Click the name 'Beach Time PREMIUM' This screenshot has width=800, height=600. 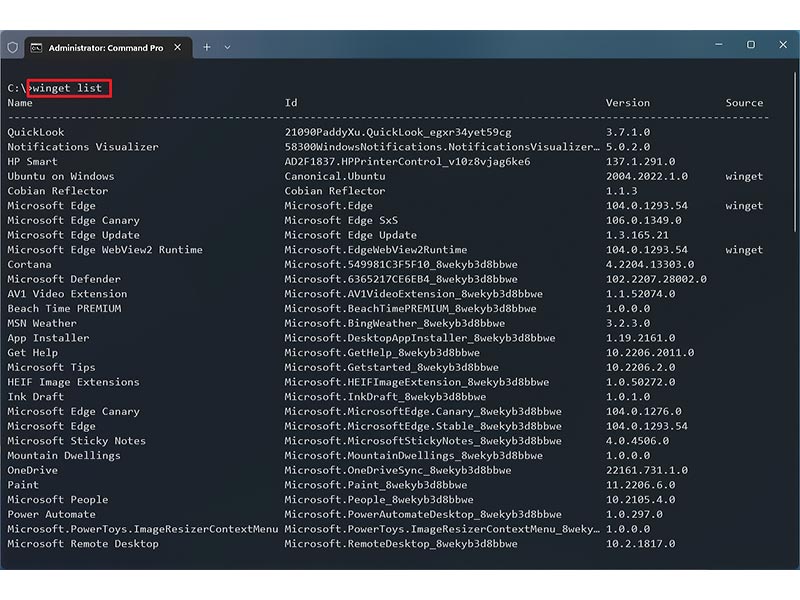coord(64,309)
